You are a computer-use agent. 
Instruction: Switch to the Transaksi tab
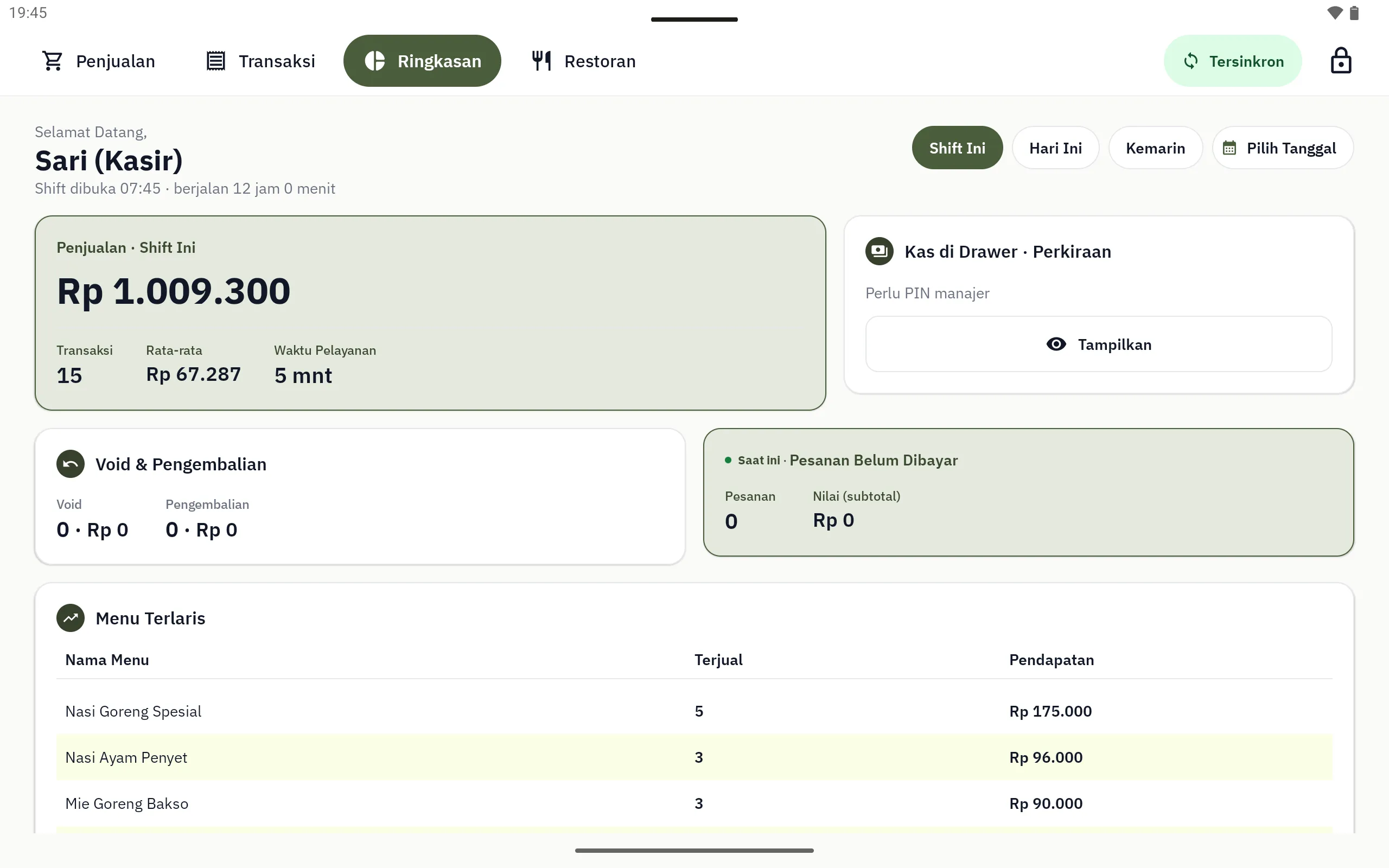click(260, 61)
